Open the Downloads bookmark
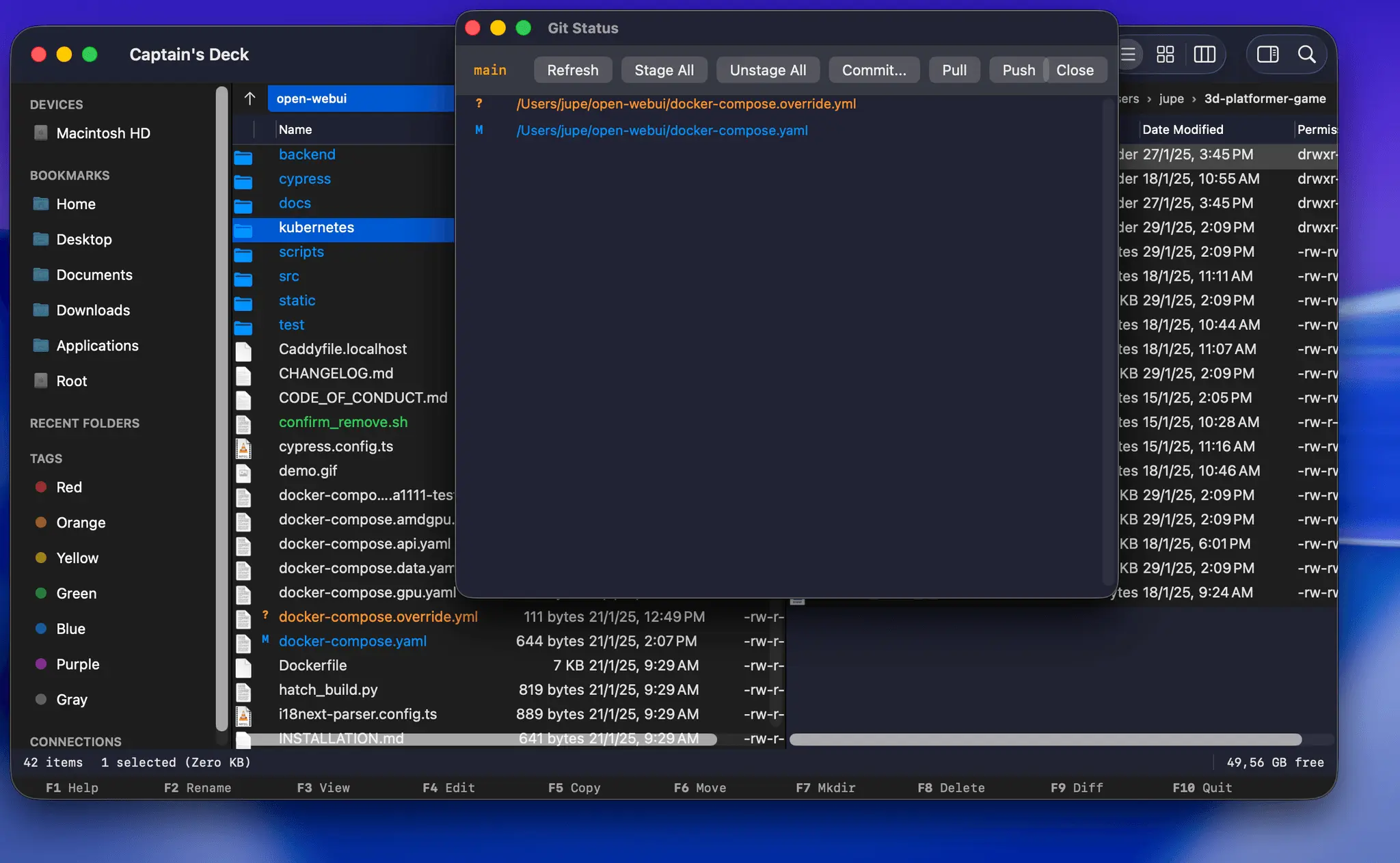Viewport: 1400px width, 863px height. [x=93, y=311]
